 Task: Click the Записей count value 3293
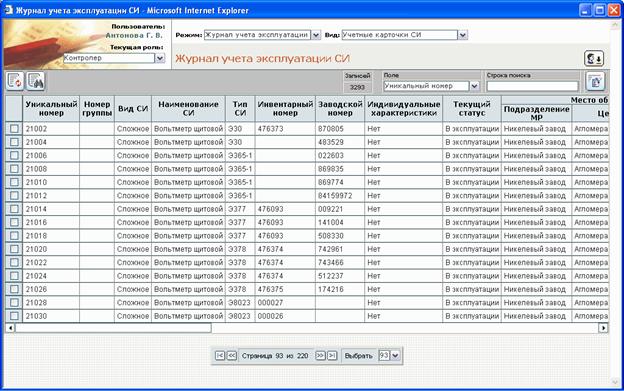(x=357, y=87)
